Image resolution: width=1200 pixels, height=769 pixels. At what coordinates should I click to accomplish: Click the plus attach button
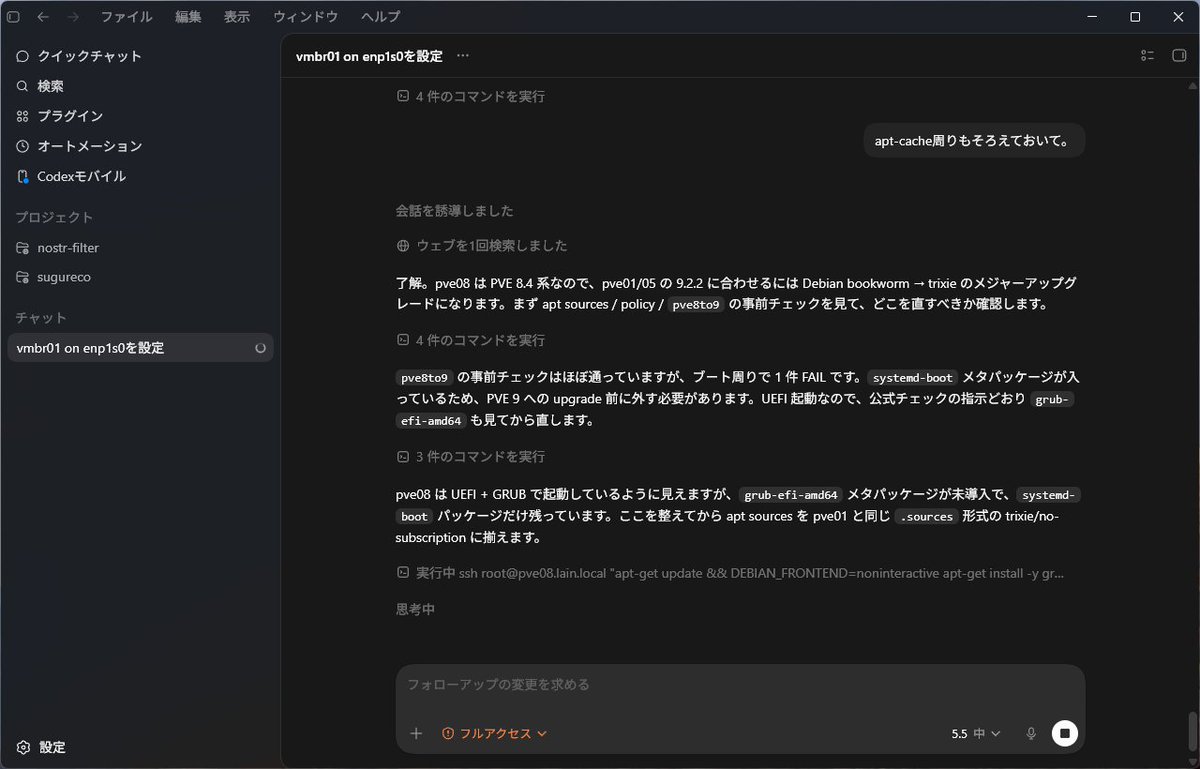coord(417,734)
